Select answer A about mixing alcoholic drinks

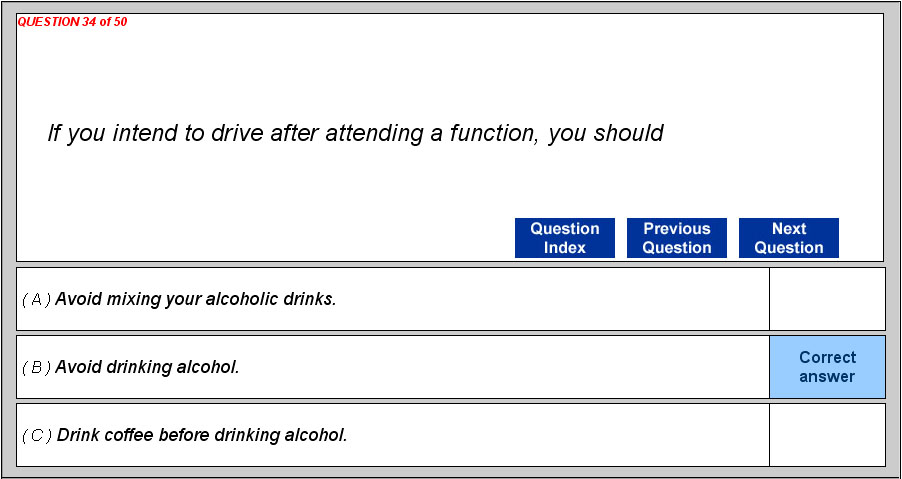(x=196, y=299)
